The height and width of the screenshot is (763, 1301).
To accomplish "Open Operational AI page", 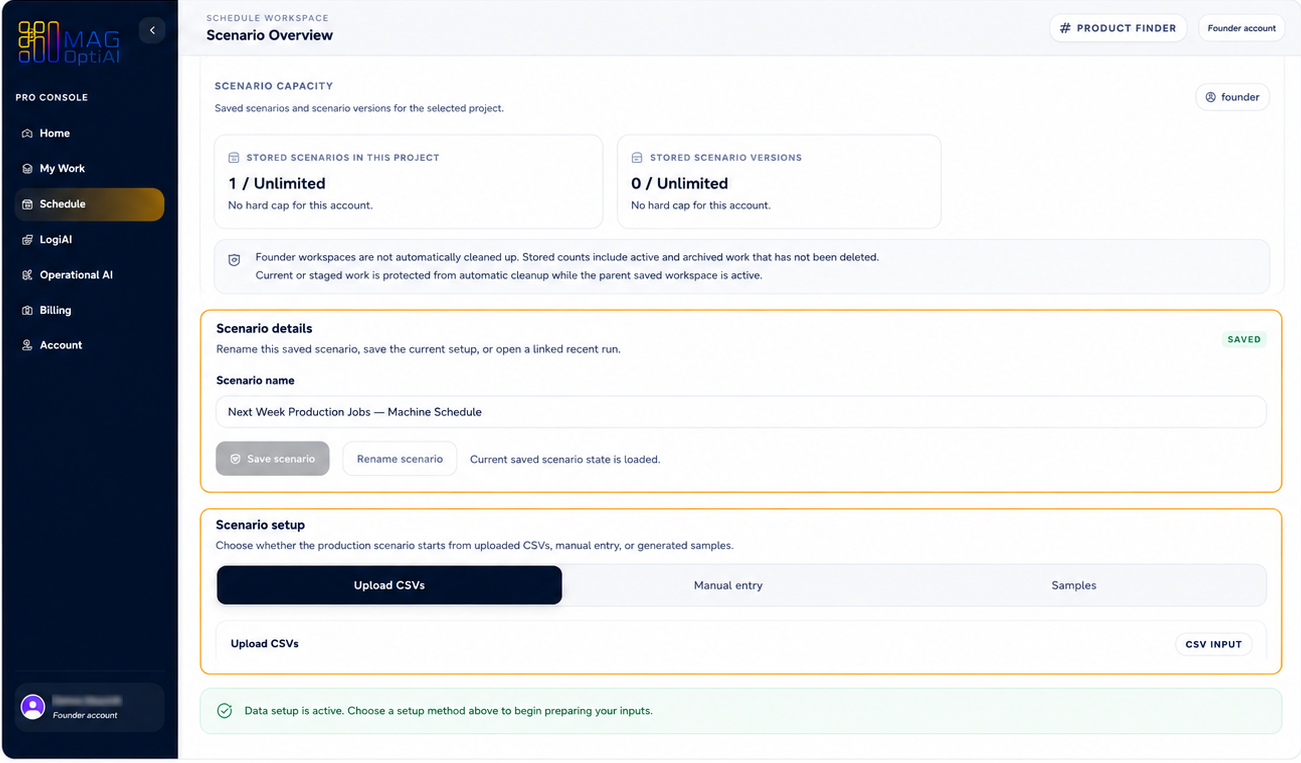I will [x=89, y=275].
